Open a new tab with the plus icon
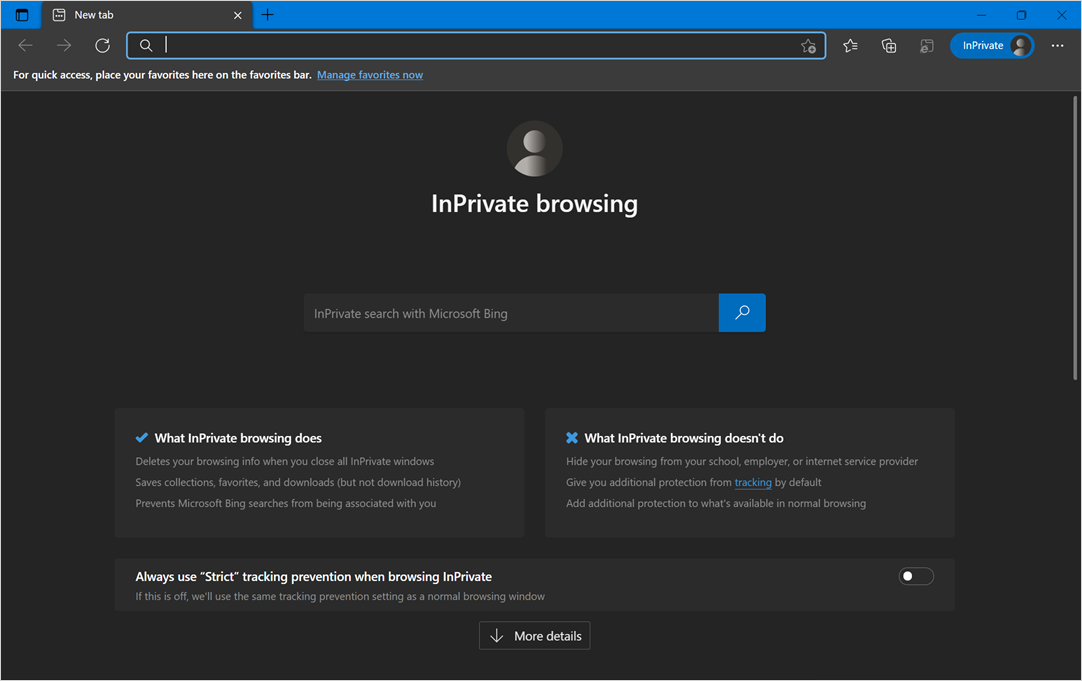The width and height of the screenshot is (1082, 681). click(267, 14)
